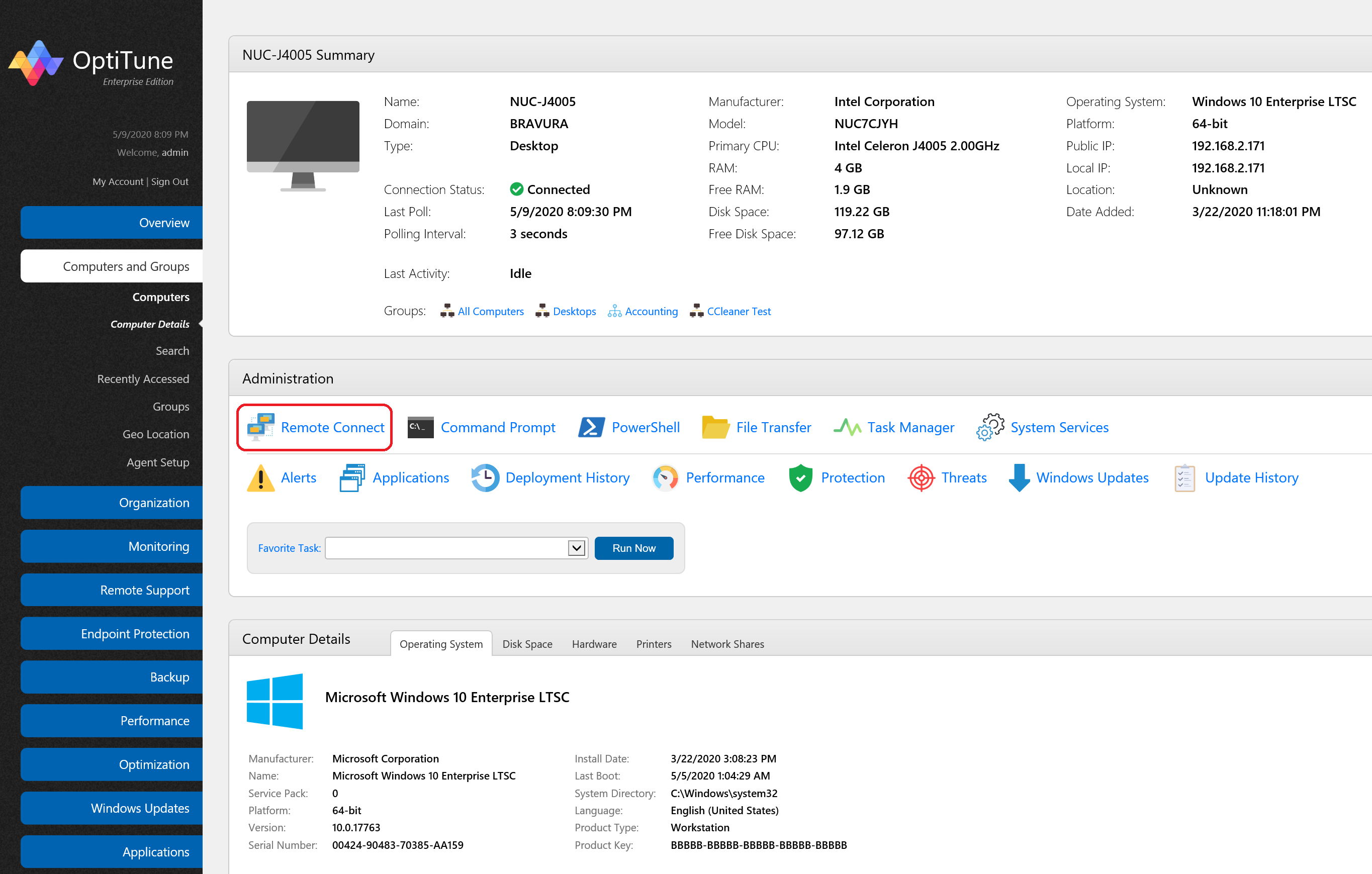Click the green Connected status checkmark

click(x=517, y=189)
